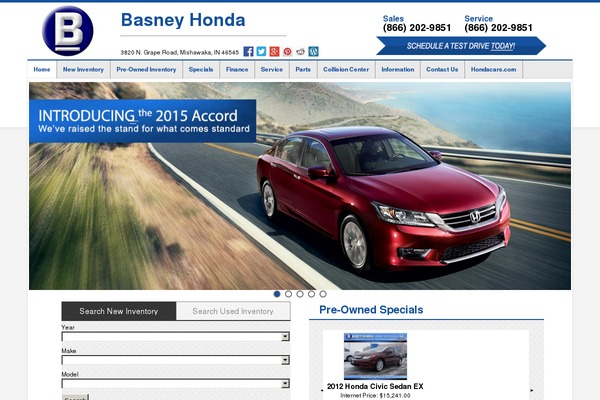Open the Home menu item
The width and height of the screenshot is (600, 400).
[x=42, y=70]
